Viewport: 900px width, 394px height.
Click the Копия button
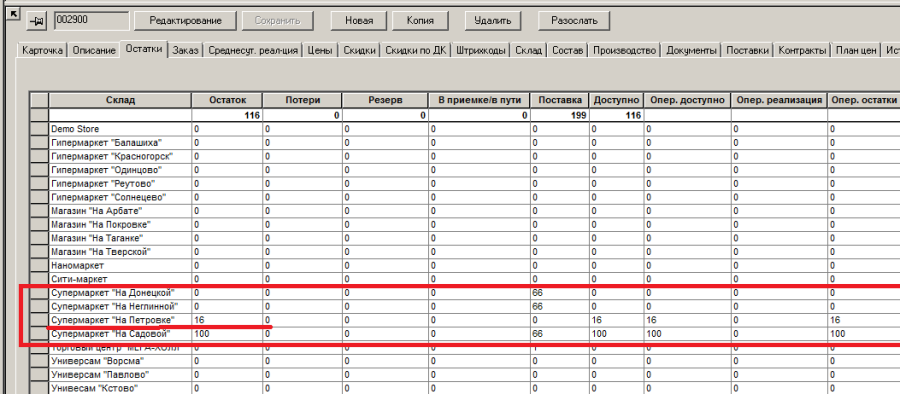tap(420, 21)
